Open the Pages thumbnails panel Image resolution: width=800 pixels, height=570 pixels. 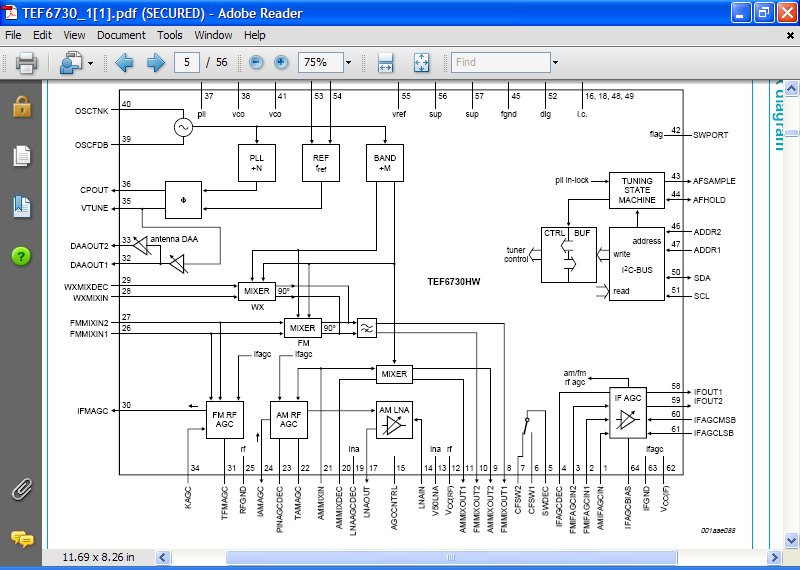(21, 156)
